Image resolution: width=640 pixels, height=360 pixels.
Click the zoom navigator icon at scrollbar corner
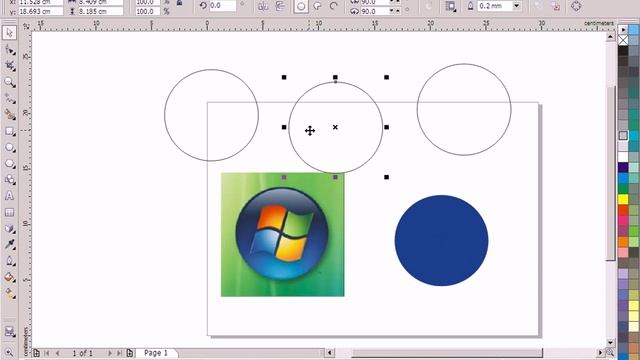pyautogui.click(x=609, y=353)
